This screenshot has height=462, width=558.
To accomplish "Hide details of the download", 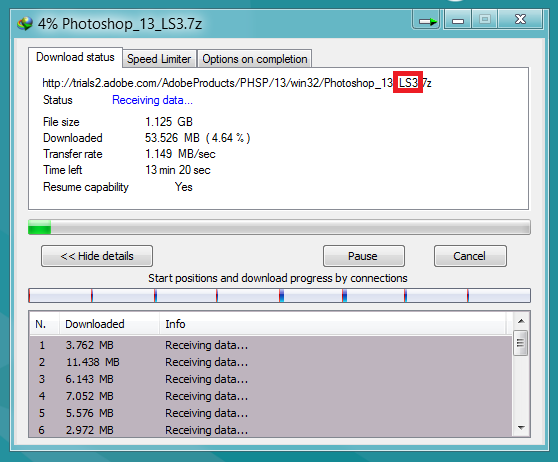I will pos(97,256).
